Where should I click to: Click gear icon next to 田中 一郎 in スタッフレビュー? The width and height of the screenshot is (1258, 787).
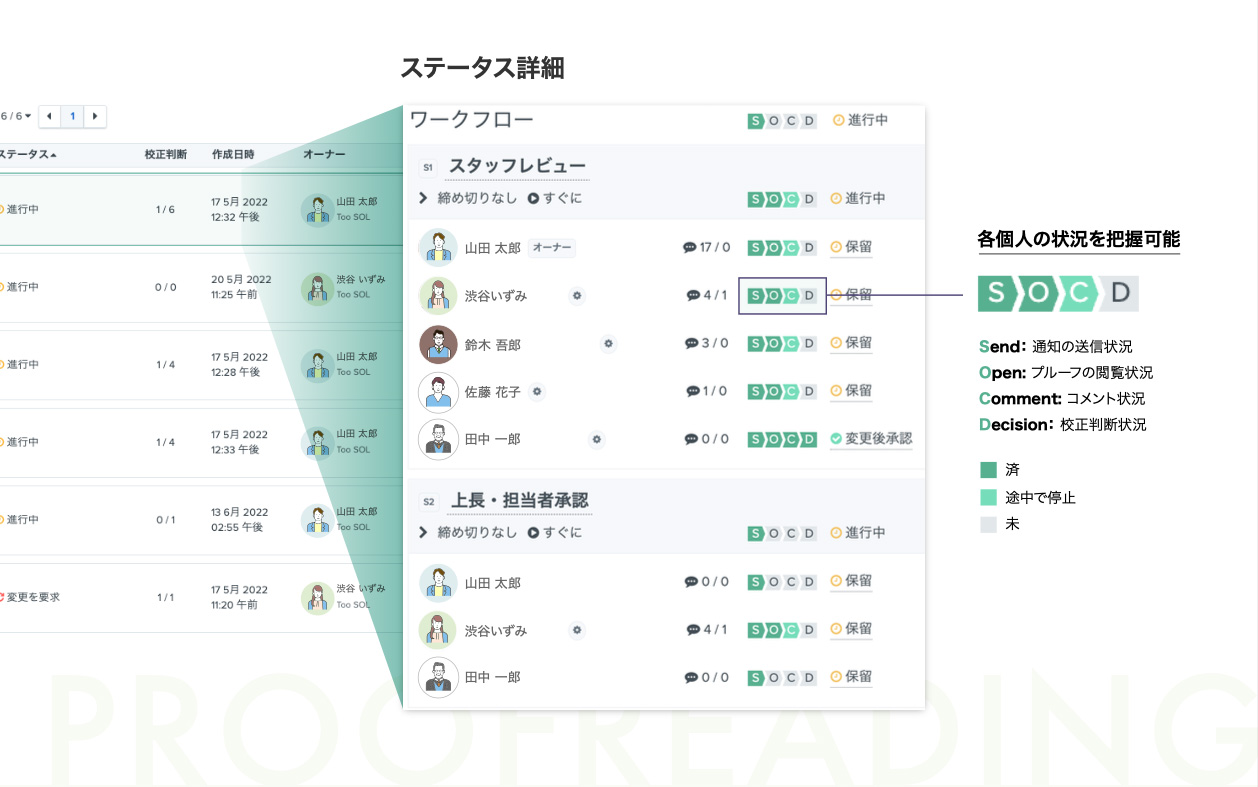click(x=596, y=439)
